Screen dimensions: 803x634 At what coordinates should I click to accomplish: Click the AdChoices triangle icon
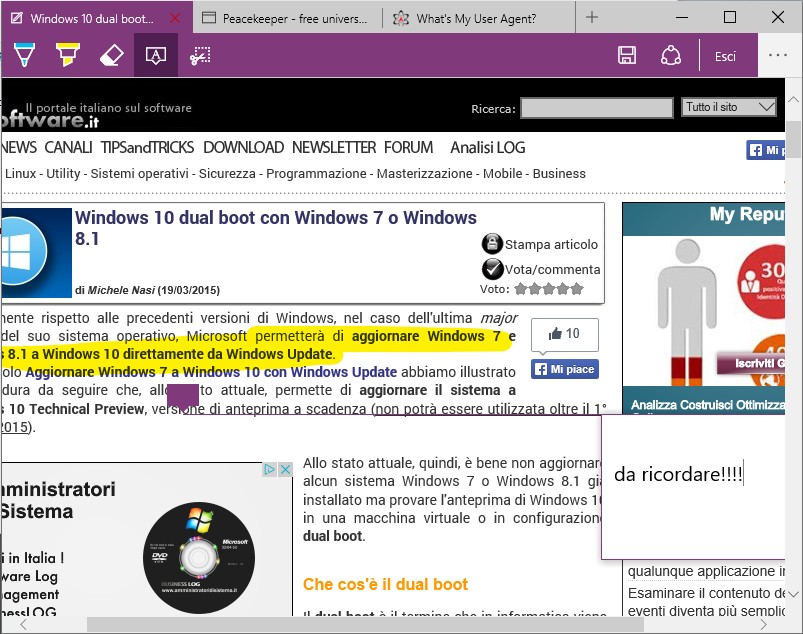pyautogui.click(x=269, y=469)
